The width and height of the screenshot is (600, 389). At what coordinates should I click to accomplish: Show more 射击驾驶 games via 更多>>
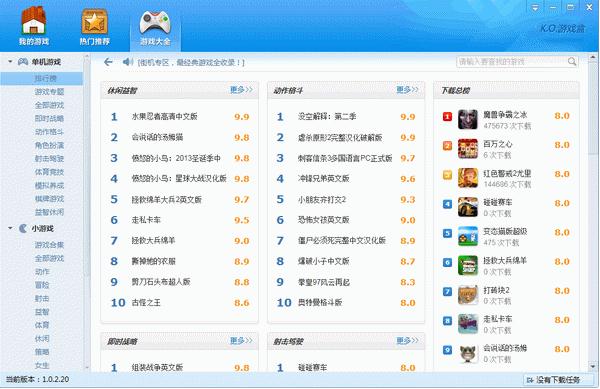click(407, 340)
